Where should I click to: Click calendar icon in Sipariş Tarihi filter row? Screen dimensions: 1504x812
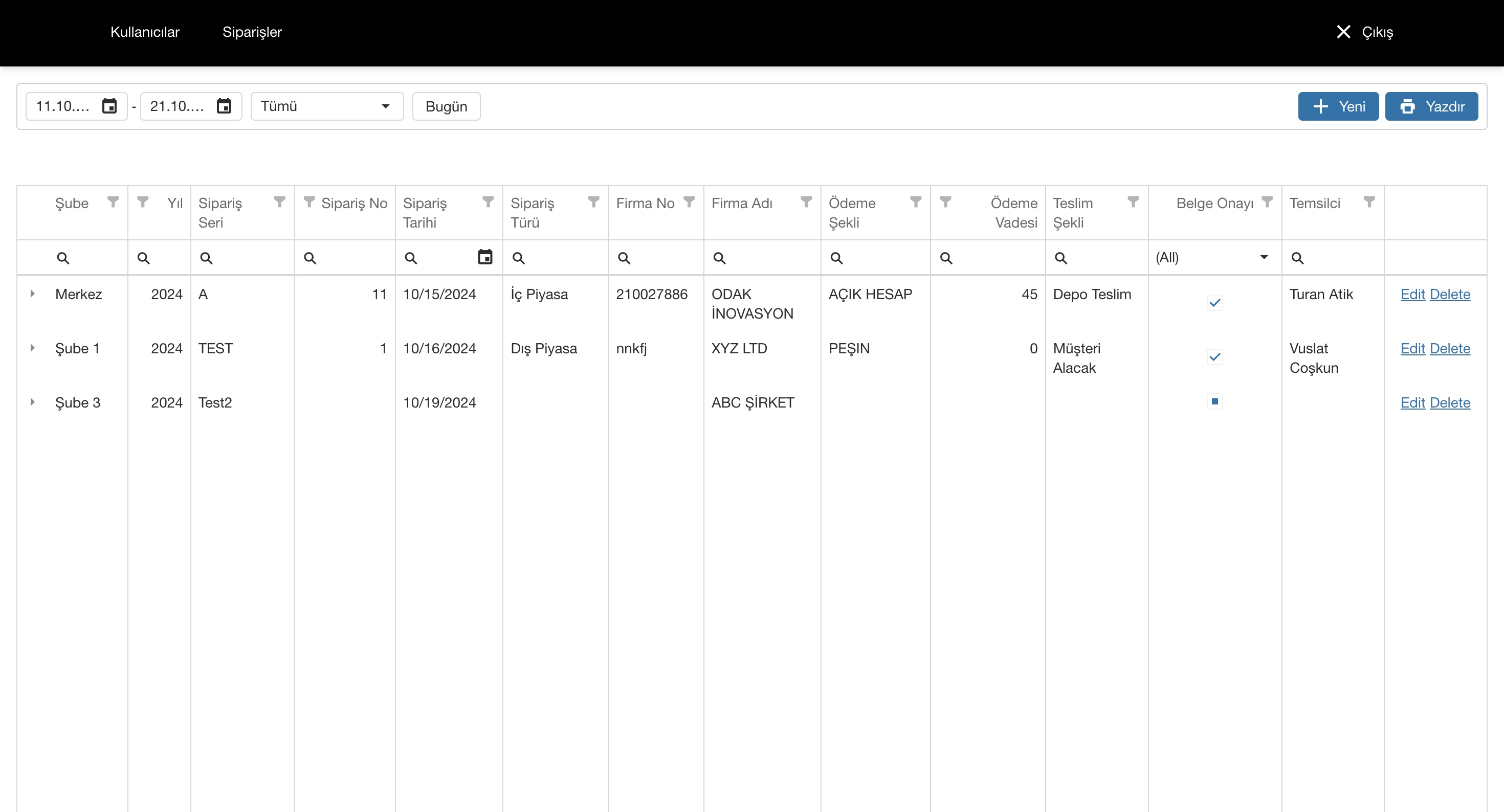[484, 257]
